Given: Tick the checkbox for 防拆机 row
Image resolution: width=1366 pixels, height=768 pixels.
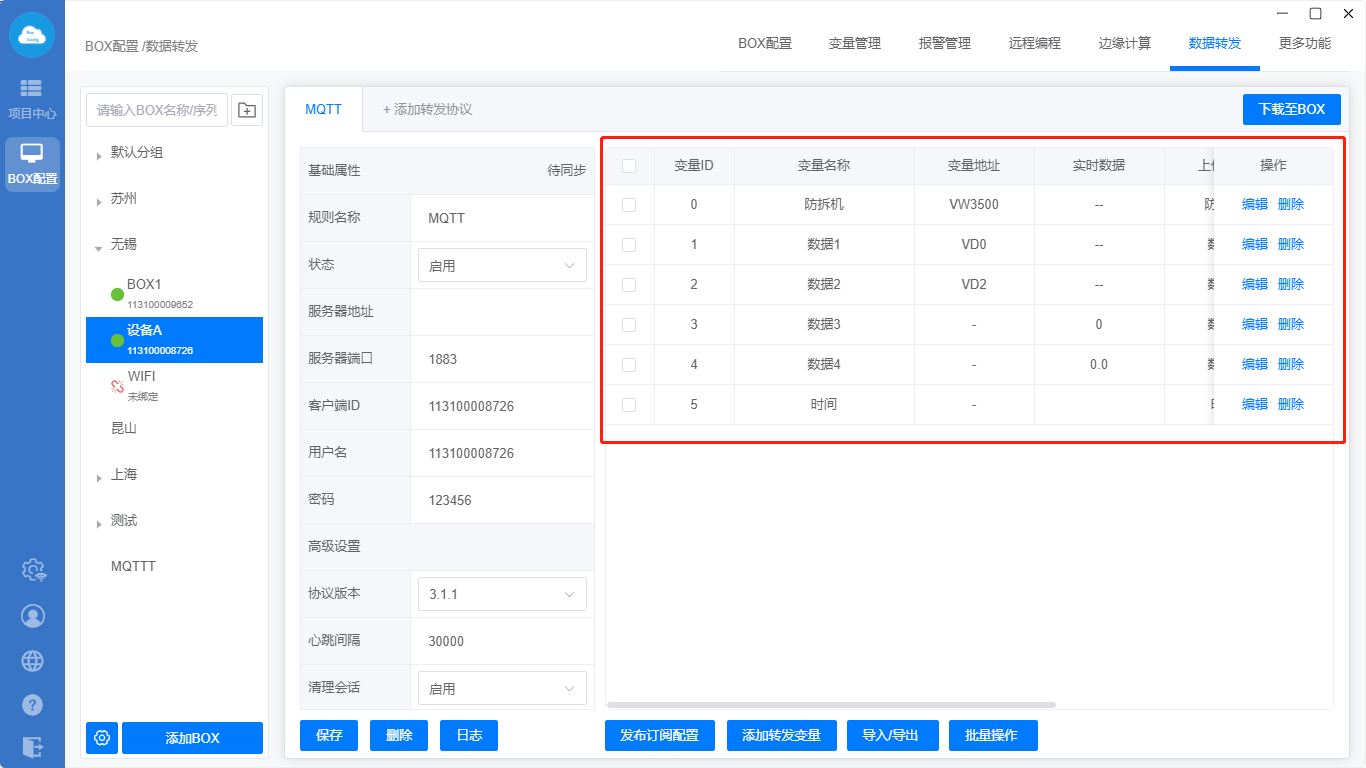Looking at the screenshot, I should [x=629, y=205].
